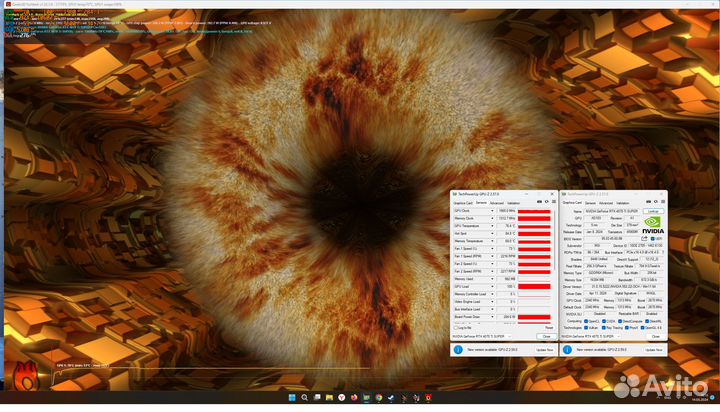Screen dimensions: 720x412
Task: Toggle the OpenGL 4.6 checkbox
Action: coord(642,327)
